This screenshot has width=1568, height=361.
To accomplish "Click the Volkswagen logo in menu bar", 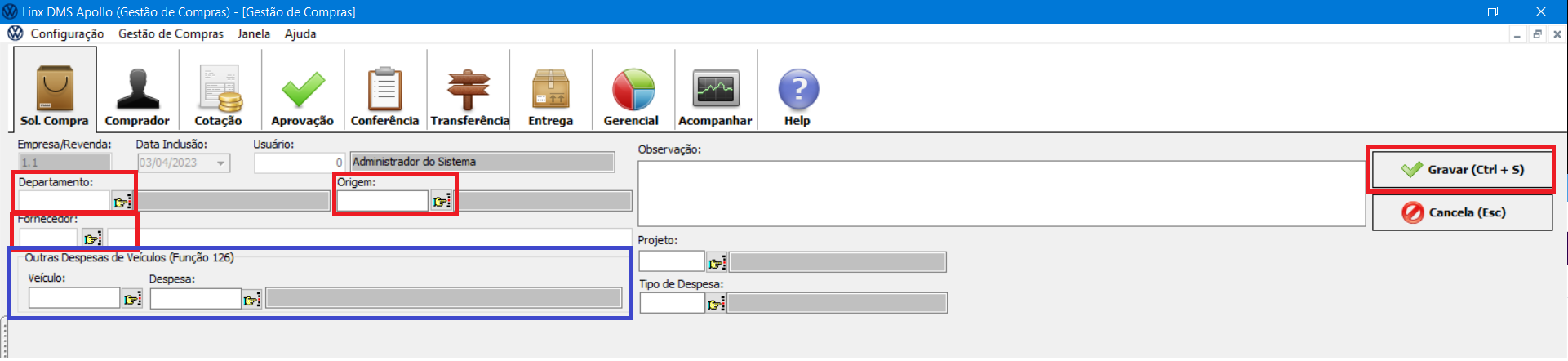I will (x=15, y=33).
